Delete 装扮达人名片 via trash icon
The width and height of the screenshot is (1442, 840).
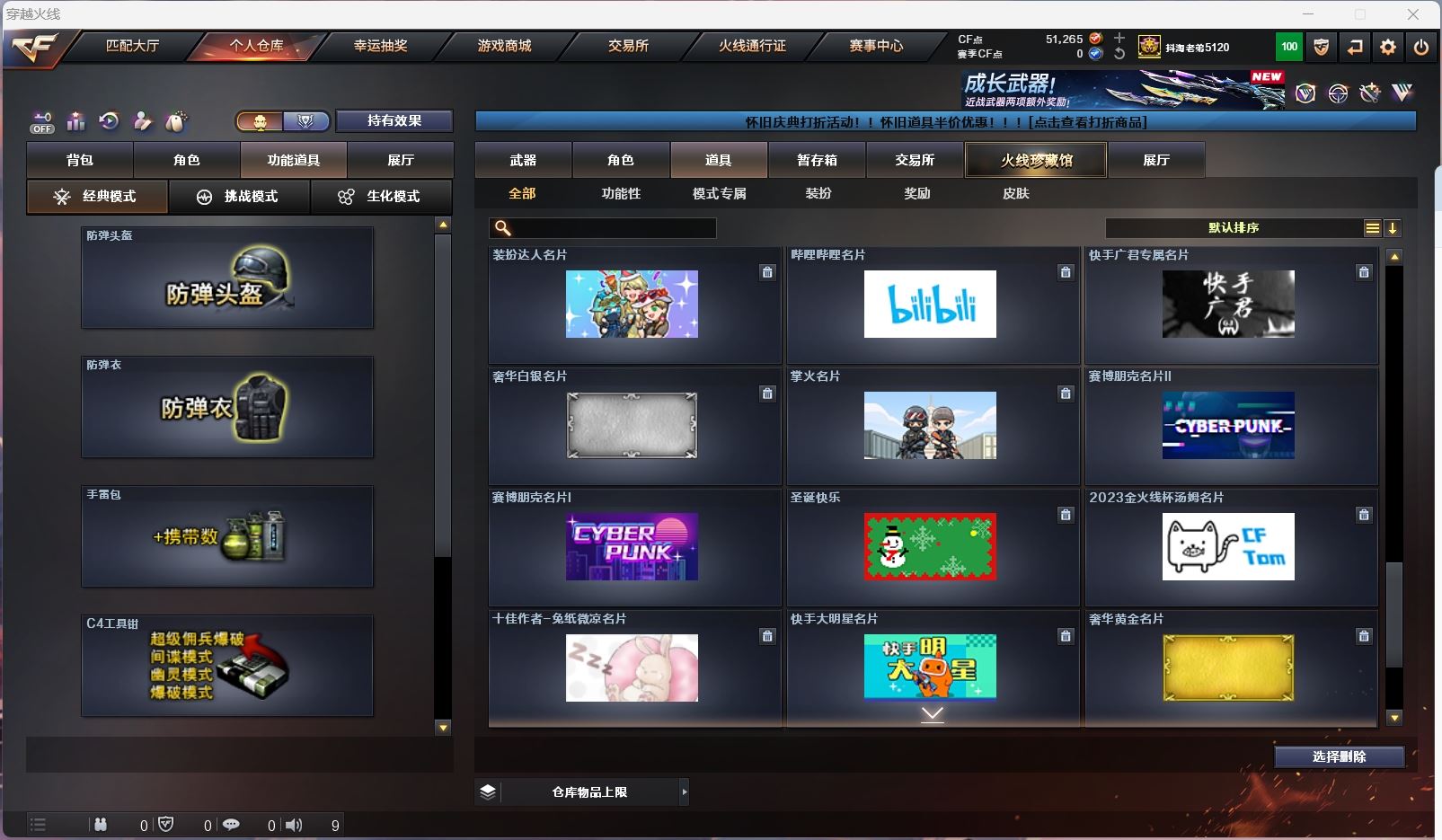click(x=767, y=272)
